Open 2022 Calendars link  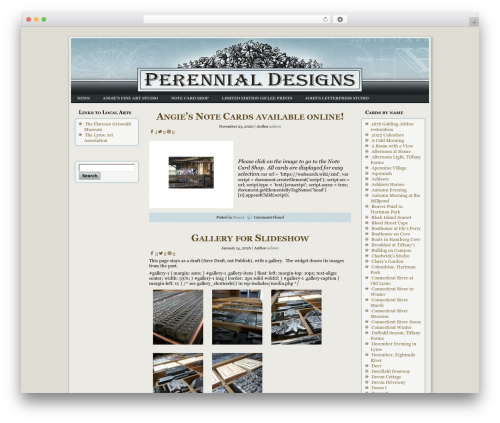387,135
